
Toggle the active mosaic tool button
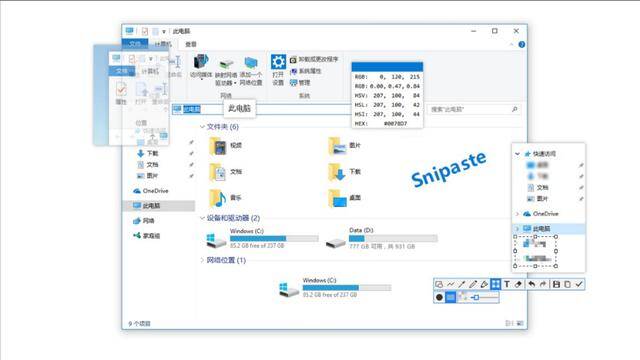(x=496, y=284)
